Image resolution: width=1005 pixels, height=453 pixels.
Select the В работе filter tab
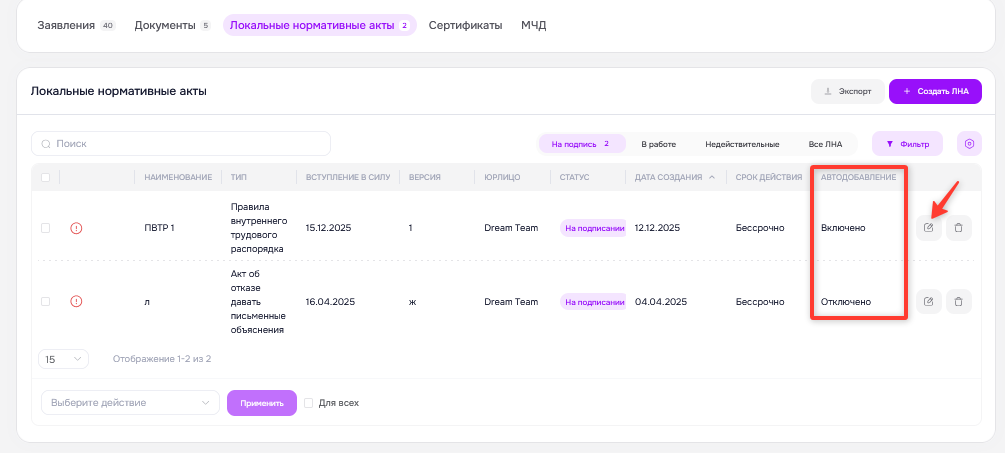click(659, 144)
